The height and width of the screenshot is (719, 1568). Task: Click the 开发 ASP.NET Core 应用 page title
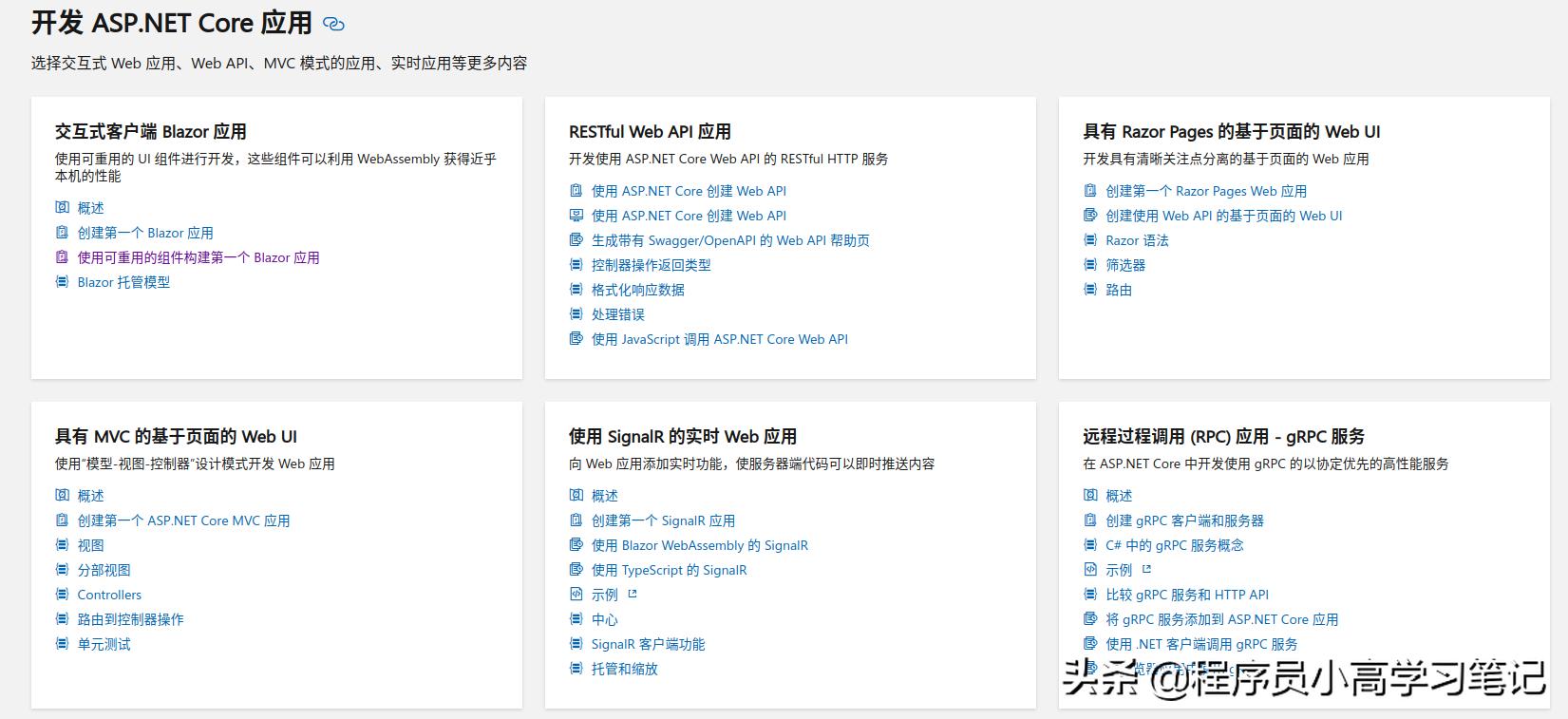click(x=172, y=23)
